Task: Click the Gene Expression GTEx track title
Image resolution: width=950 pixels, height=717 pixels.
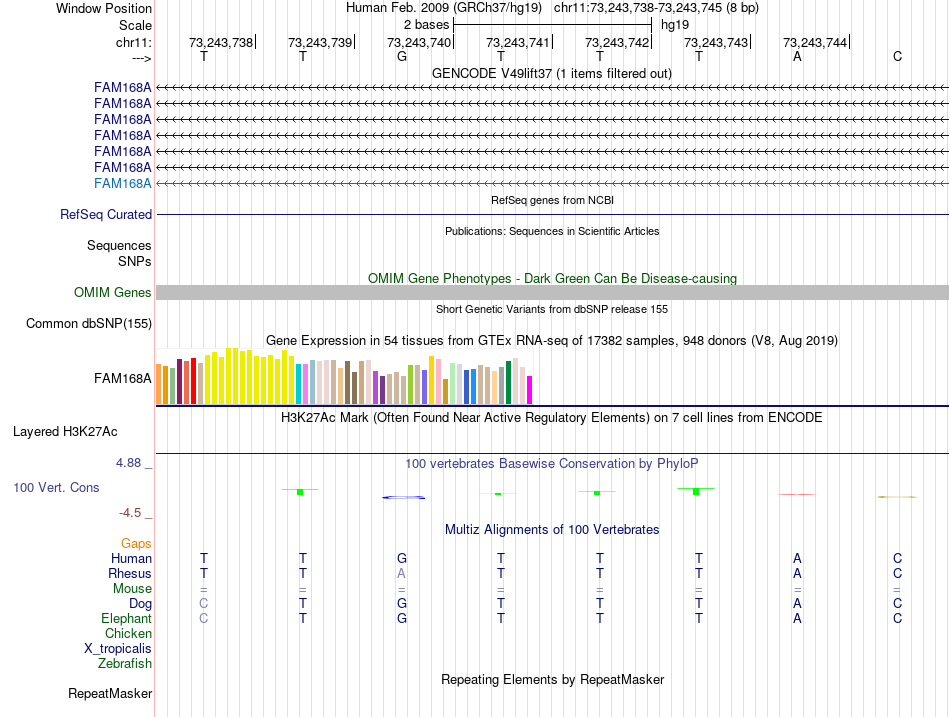Action: pyautogui.click(x=551, y=341)
